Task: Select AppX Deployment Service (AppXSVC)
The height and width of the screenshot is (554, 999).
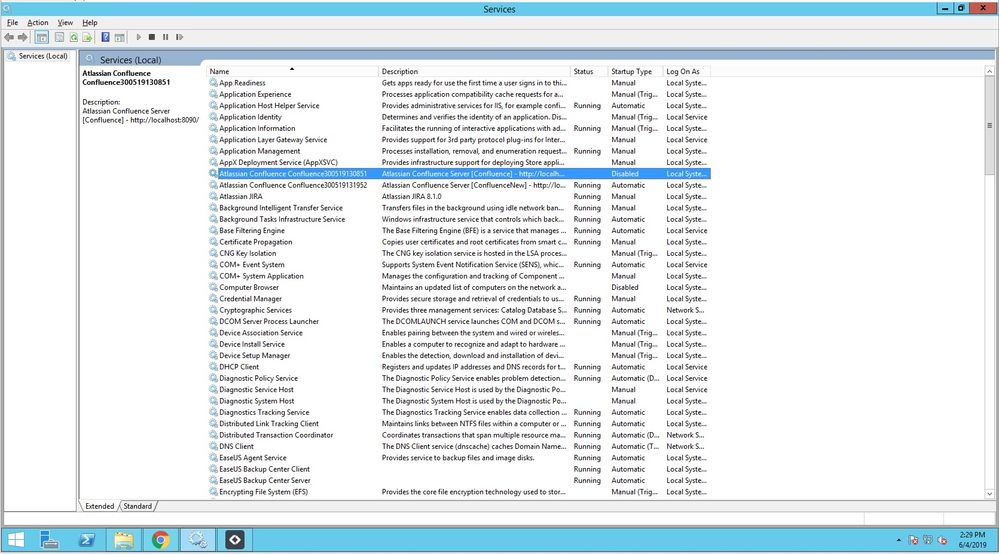Action: coord(459,162)
